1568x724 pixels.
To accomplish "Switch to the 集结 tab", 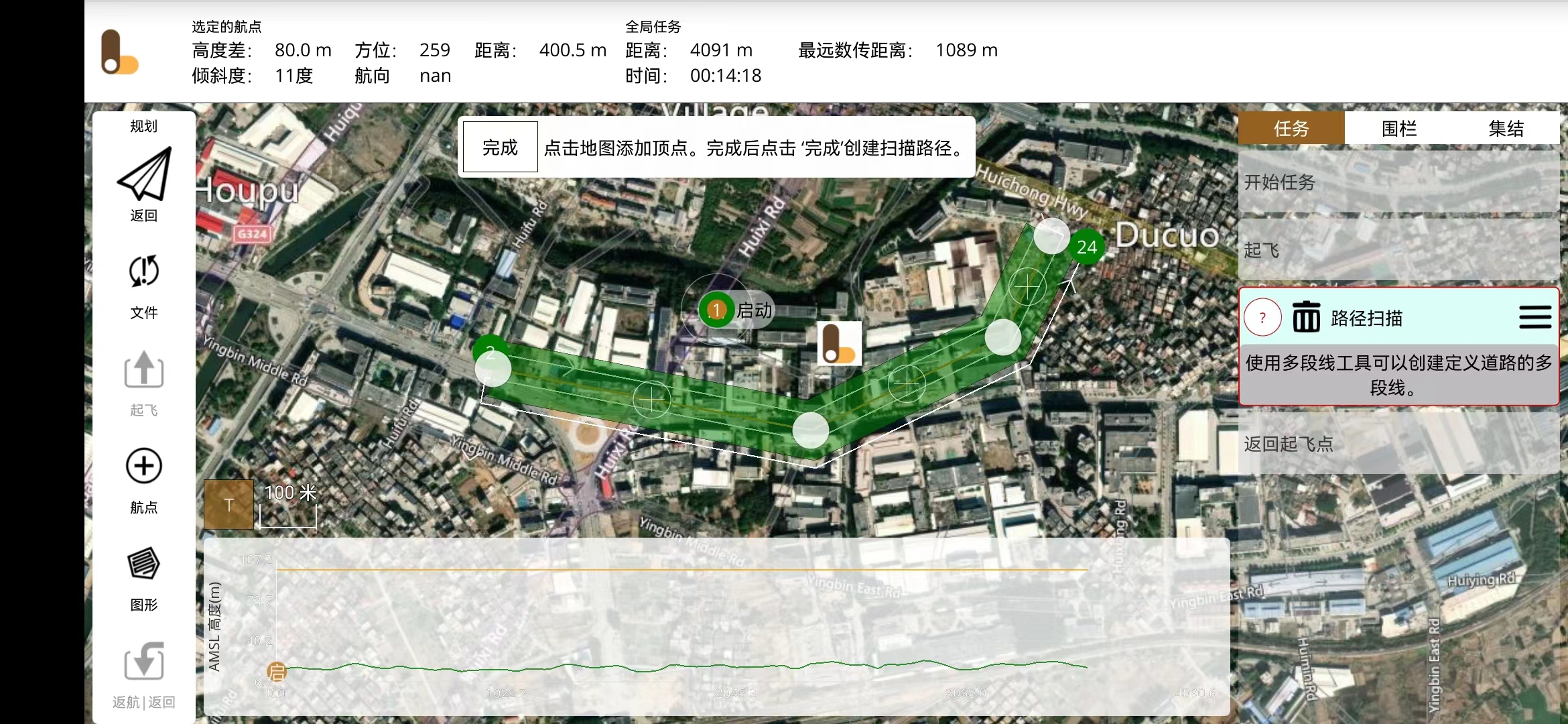I will 1506,128.
